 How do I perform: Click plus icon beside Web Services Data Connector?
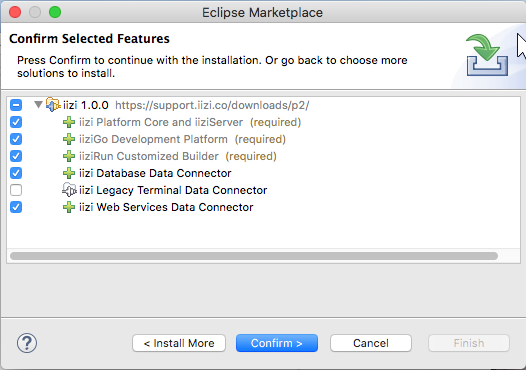click(69, 207)
